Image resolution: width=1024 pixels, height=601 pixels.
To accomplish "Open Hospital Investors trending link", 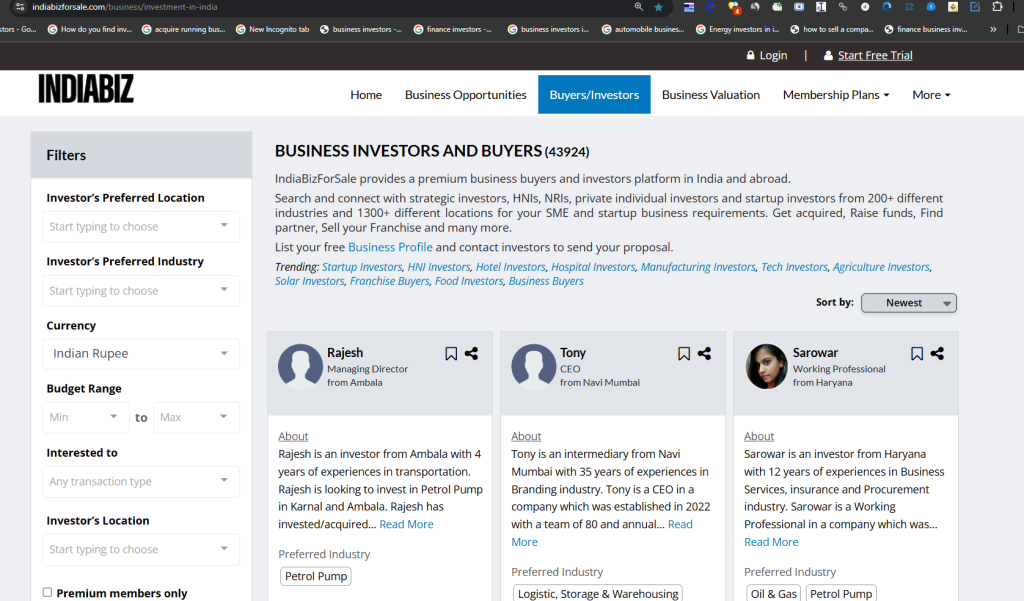I will click(593, 267).
